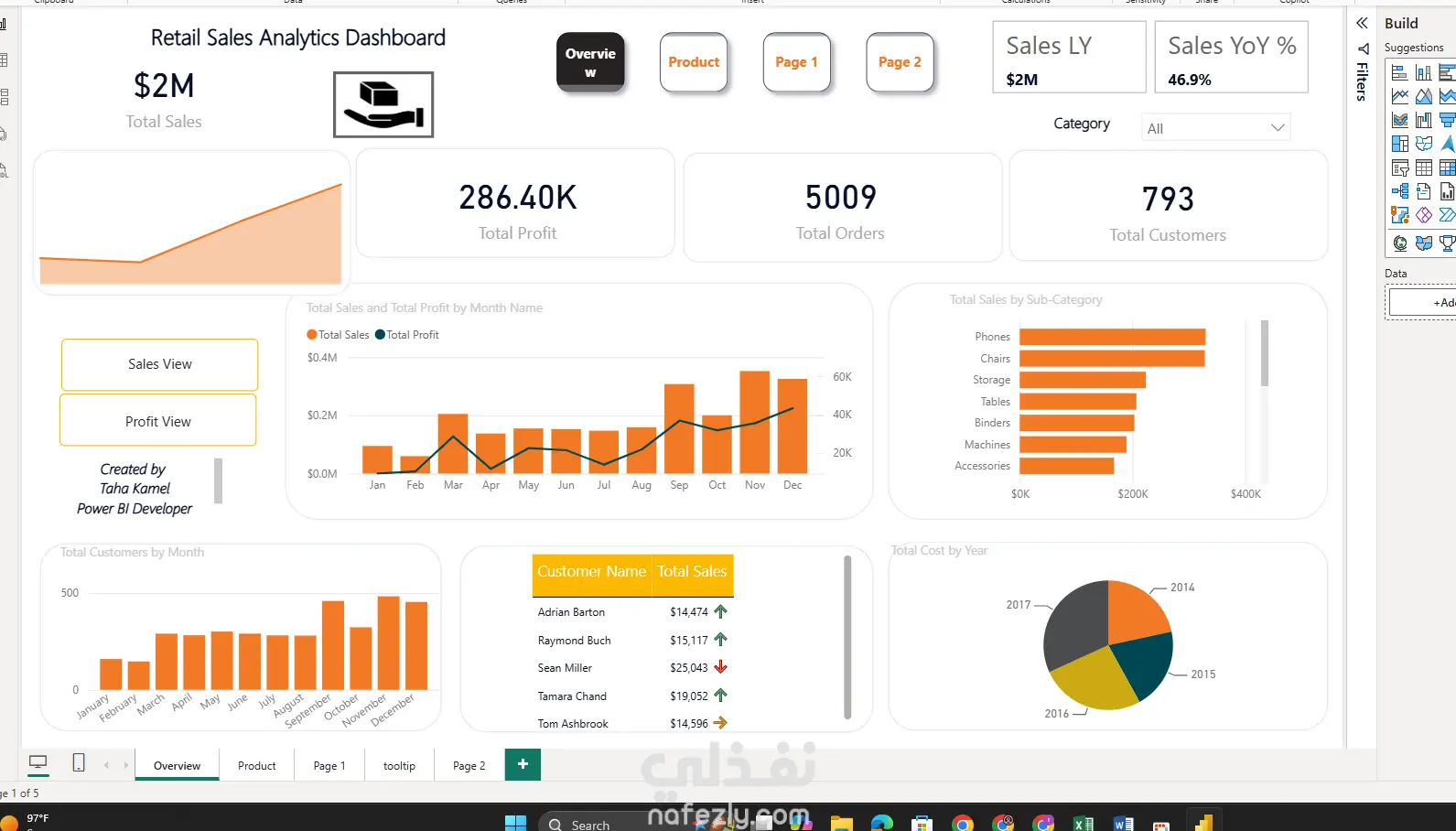Choose the line chart visual icon
The image size is (1456, 831).
click(1399, 96)
